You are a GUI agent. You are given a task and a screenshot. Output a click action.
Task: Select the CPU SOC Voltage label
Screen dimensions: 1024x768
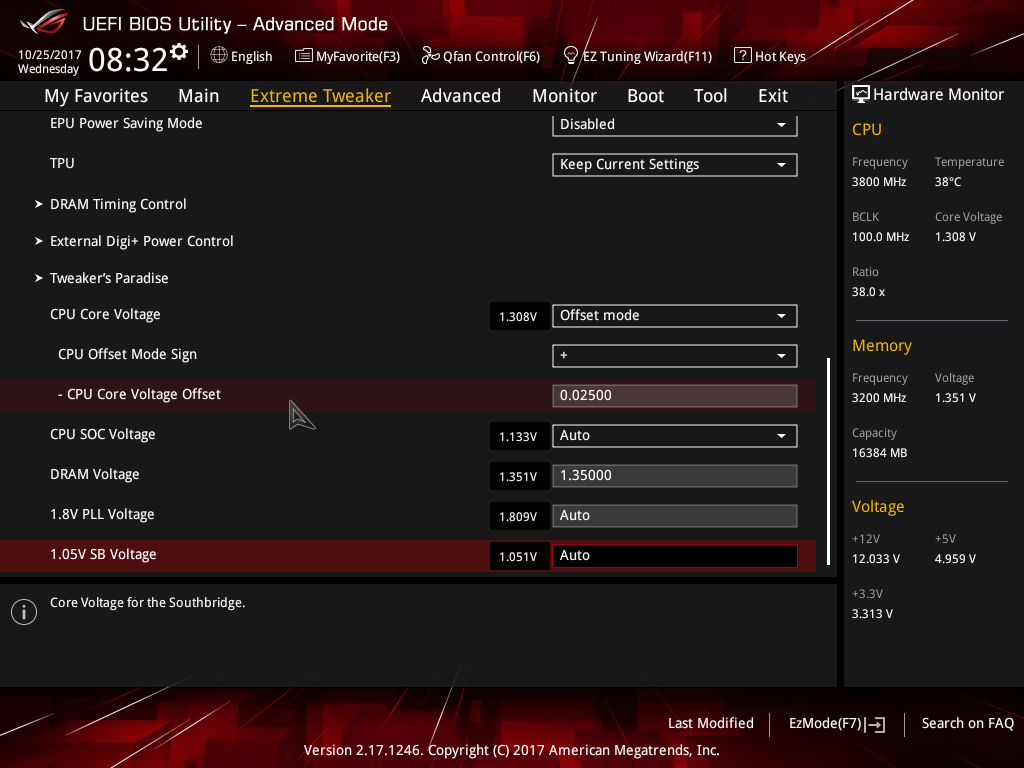coord(103,434)
